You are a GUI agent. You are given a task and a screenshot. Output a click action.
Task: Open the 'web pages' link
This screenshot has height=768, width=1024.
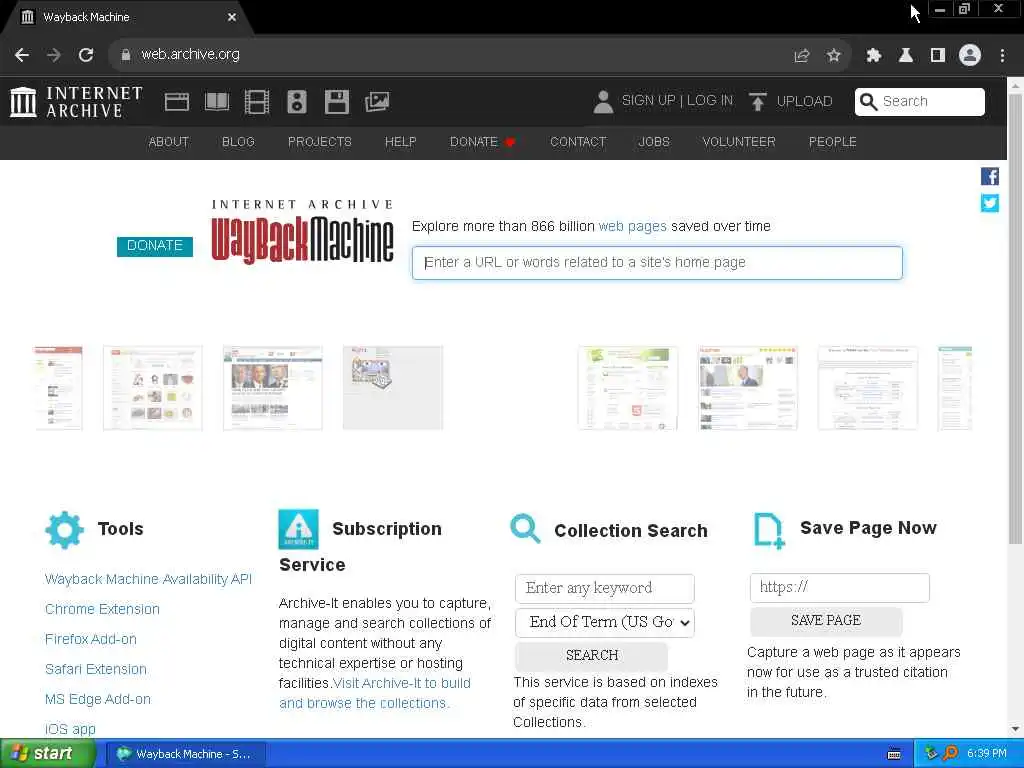click(632, 227)
